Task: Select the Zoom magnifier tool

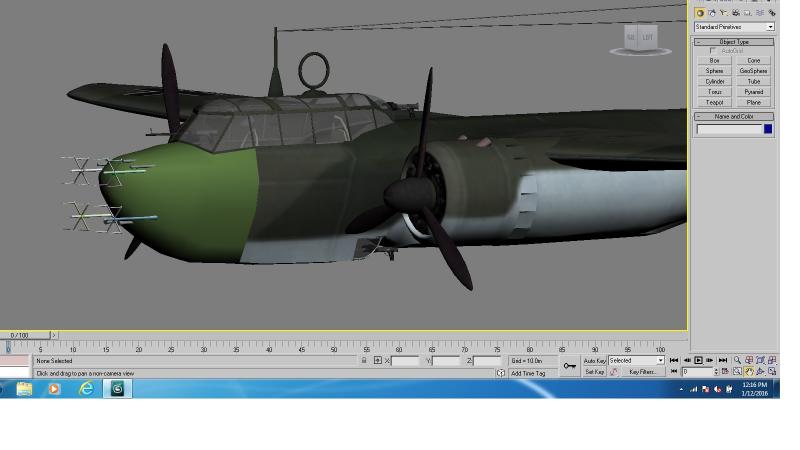Action: 737,360
